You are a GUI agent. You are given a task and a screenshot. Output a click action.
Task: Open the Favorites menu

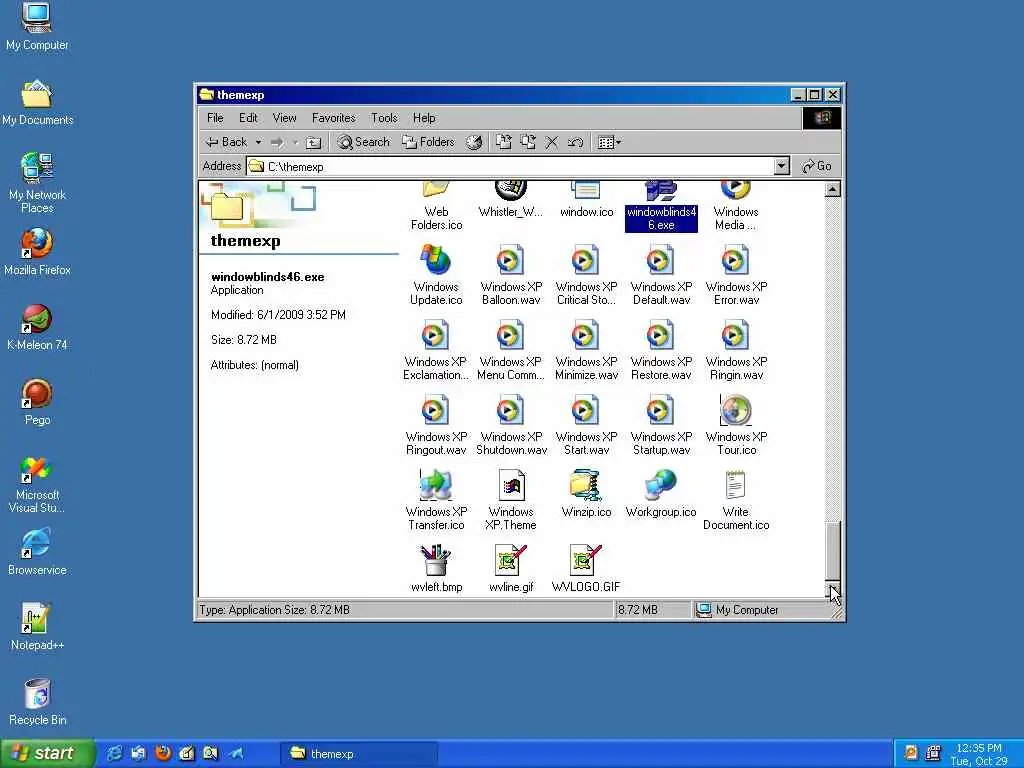pyautogui.click(x=334, y=118)
